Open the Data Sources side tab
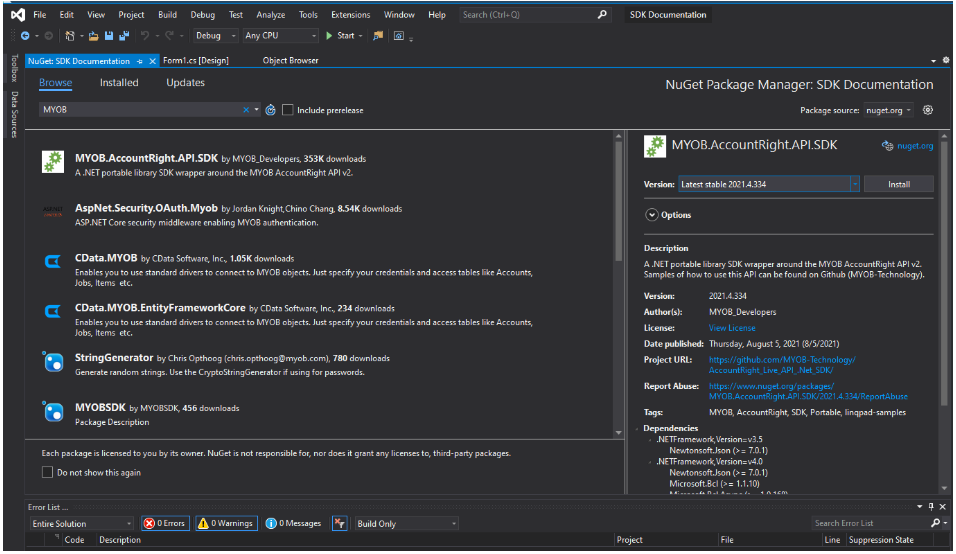The width and height of the screenshot is (956, 554). 15,115
